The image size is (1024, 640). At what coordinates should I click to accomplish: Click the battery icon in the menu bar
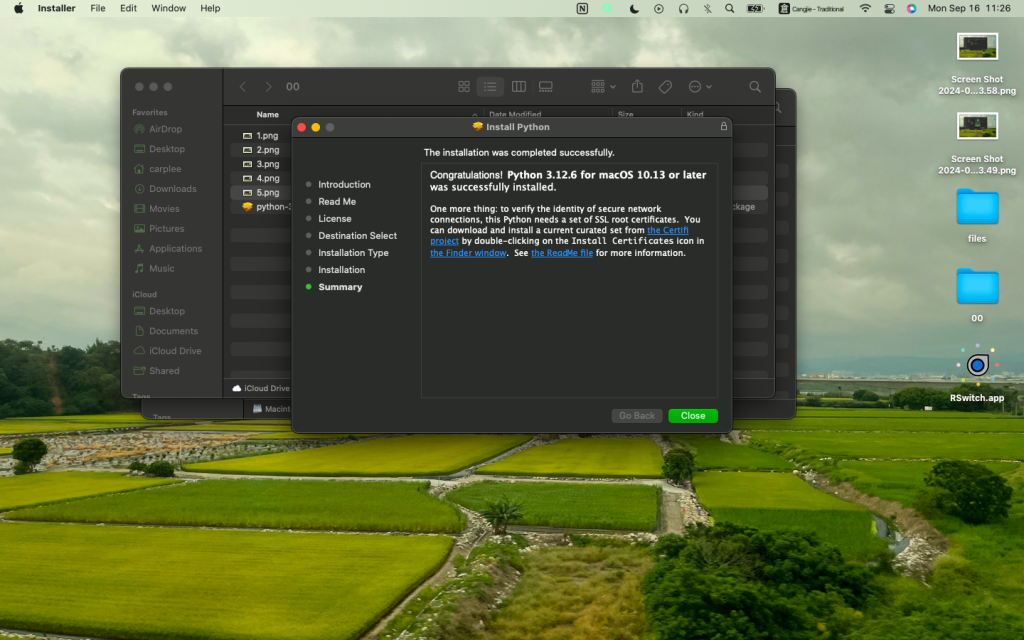pos(756,8)
